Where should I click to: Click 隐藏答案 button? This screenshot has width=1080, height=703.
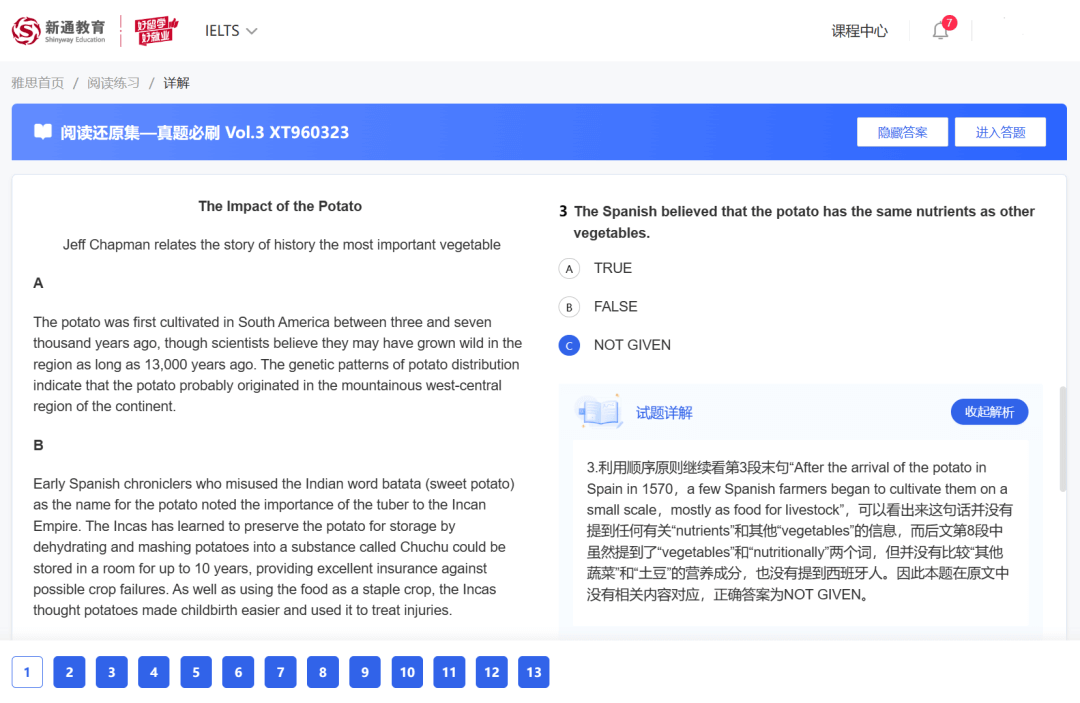(x=902, y=132)
